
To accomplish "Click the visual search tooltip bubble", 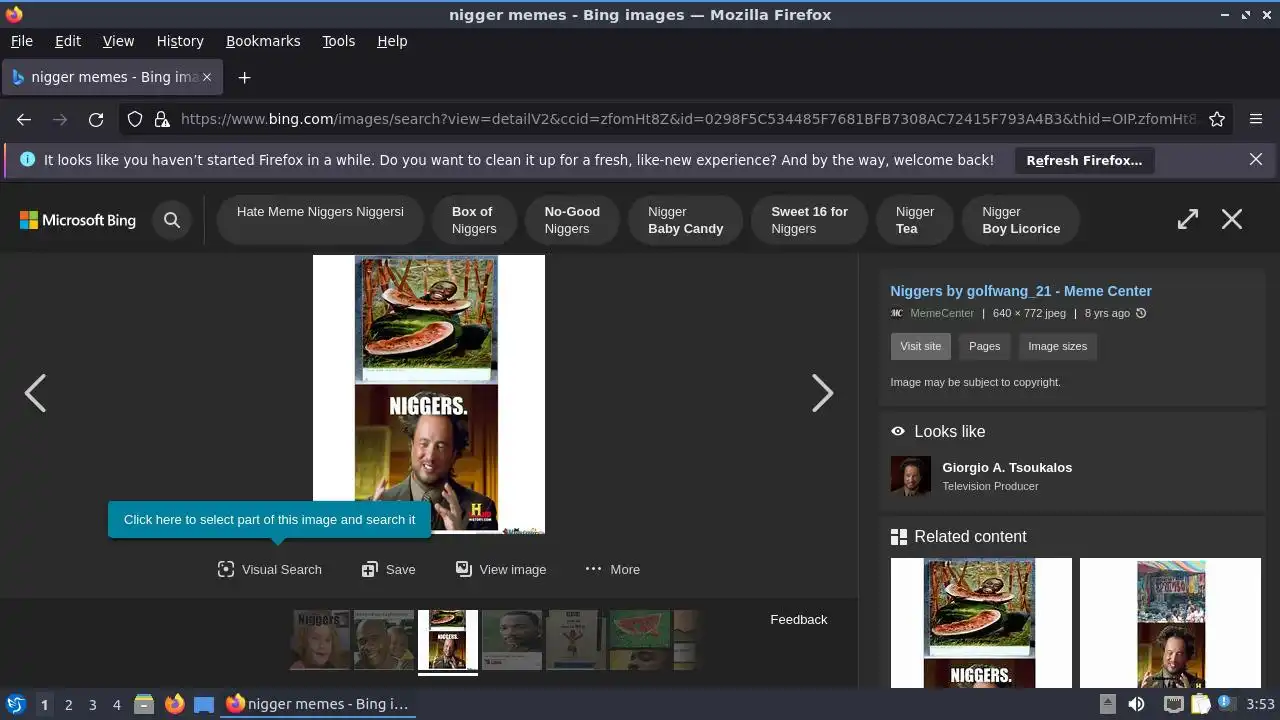I will [269, 519].
